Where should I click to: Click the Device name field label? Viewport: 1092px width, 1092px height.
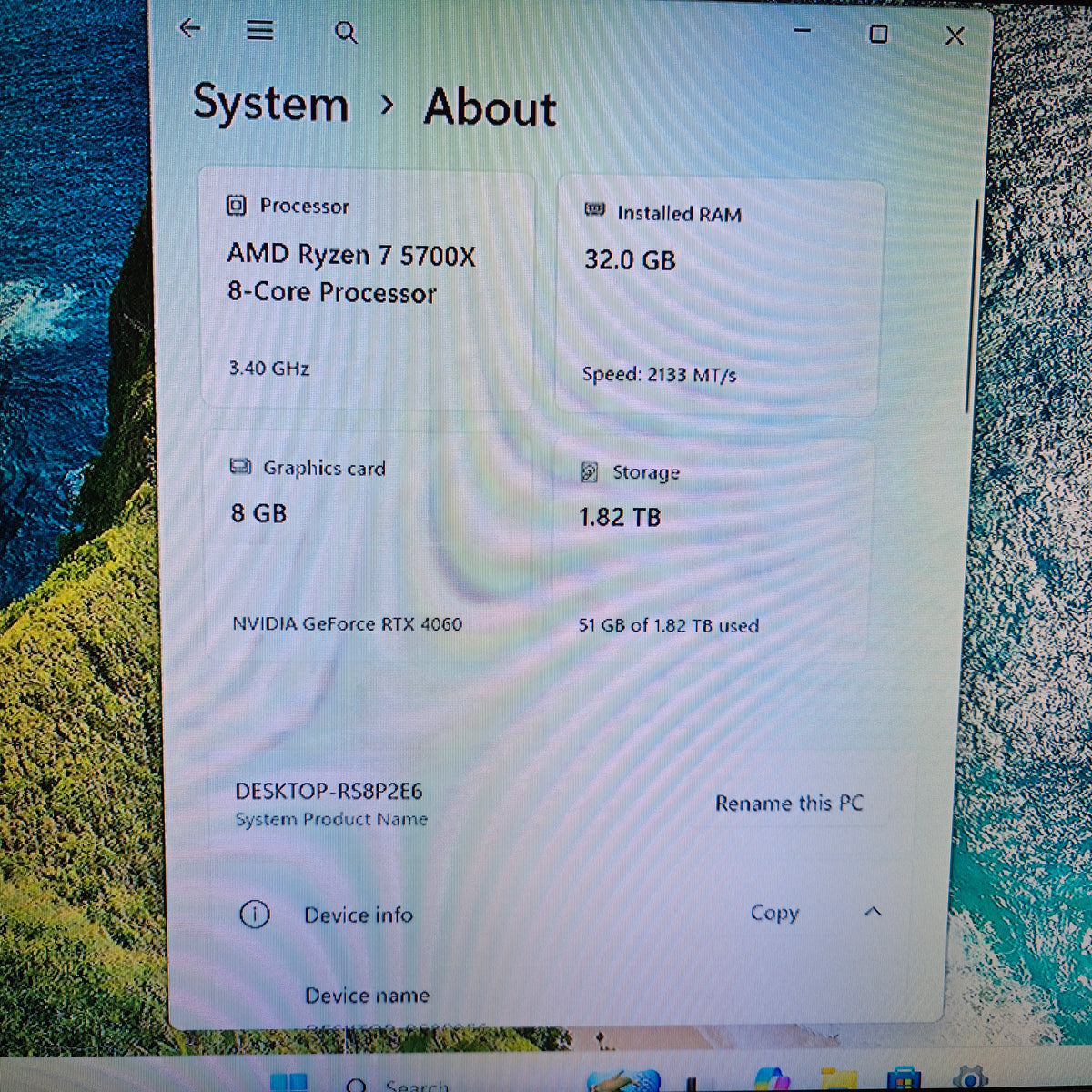coord(367,996)
